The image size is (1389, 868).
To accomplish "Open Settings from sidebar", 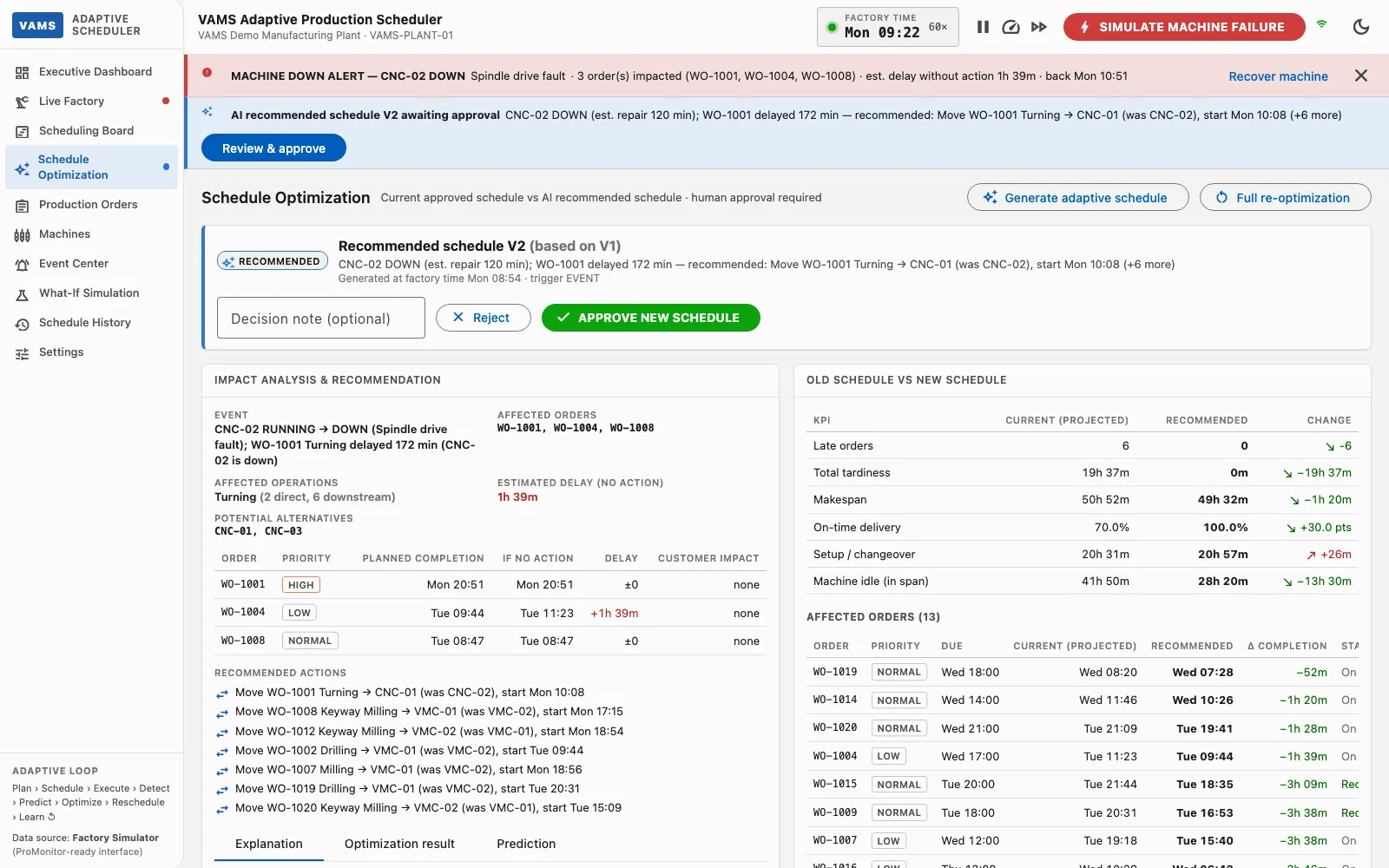I will tap(91, 352).
